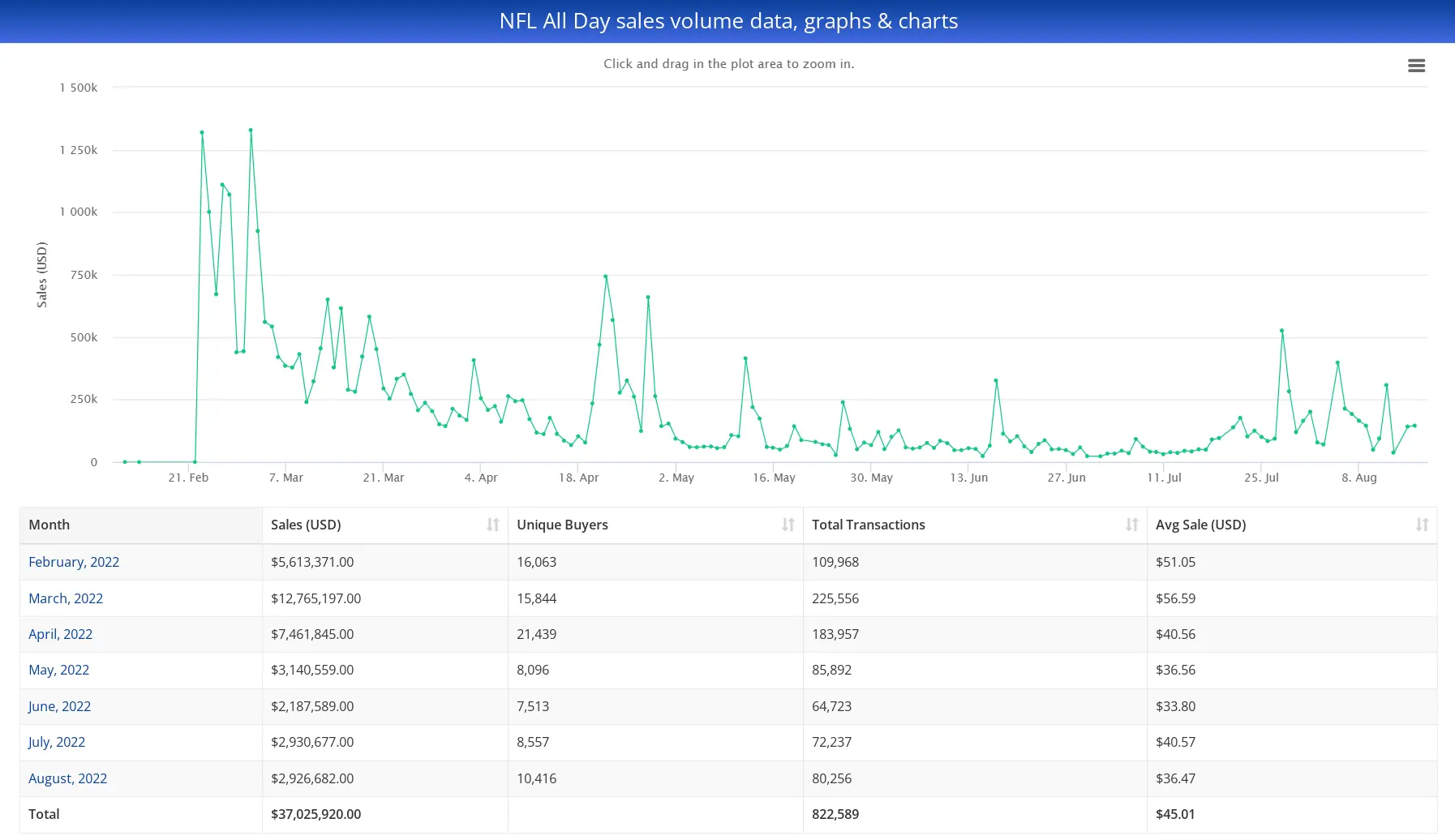This screenshot has height=840, width=1455.
Task: Open the August, 2022 month link
Action: [x=67, y=778]
